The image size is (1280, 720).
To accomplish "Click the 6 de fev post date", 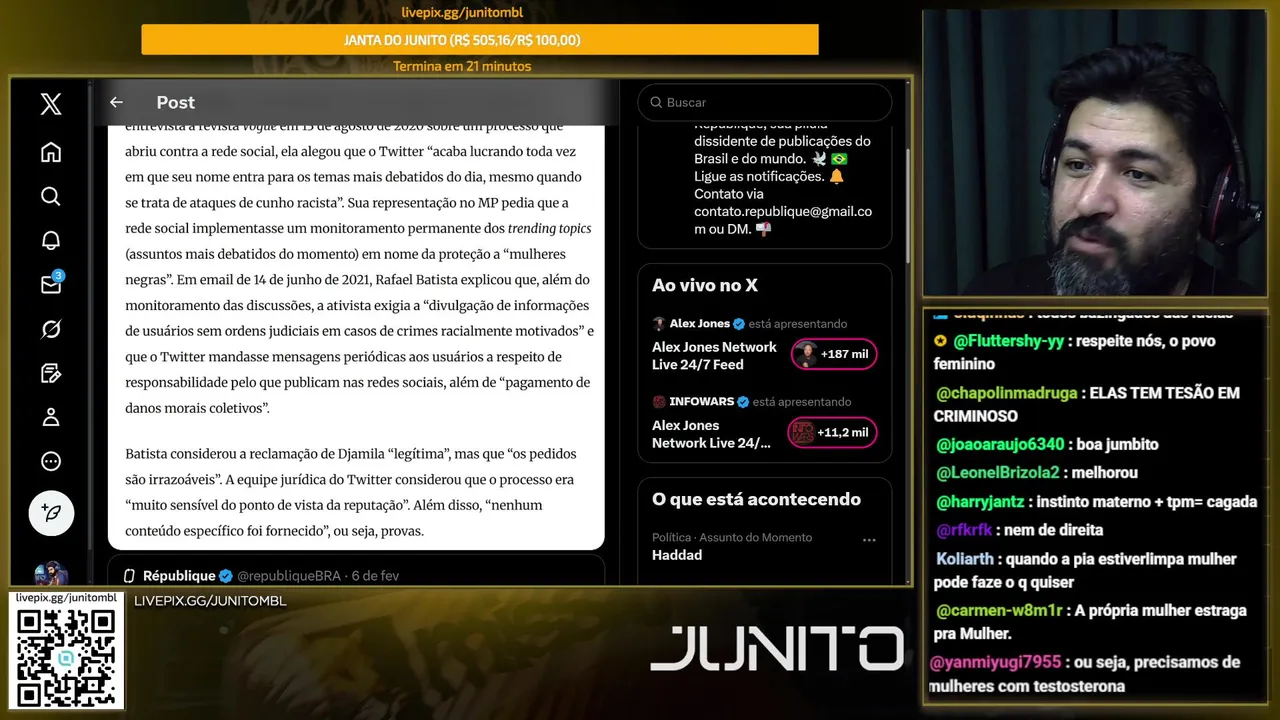I will coord(375,576).
